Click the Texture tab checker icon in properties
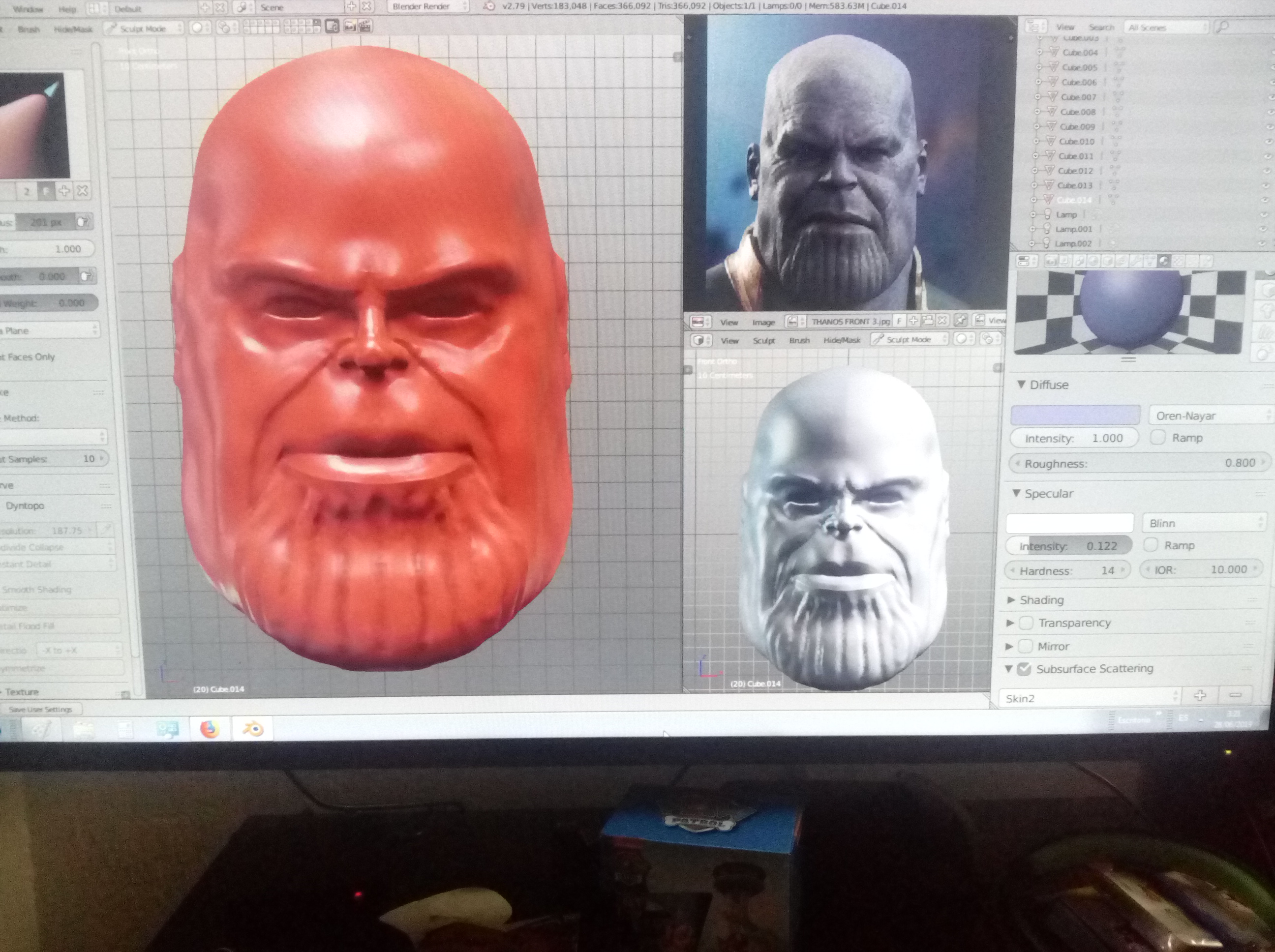The image size is (1275, 952). pos(1178,261)
